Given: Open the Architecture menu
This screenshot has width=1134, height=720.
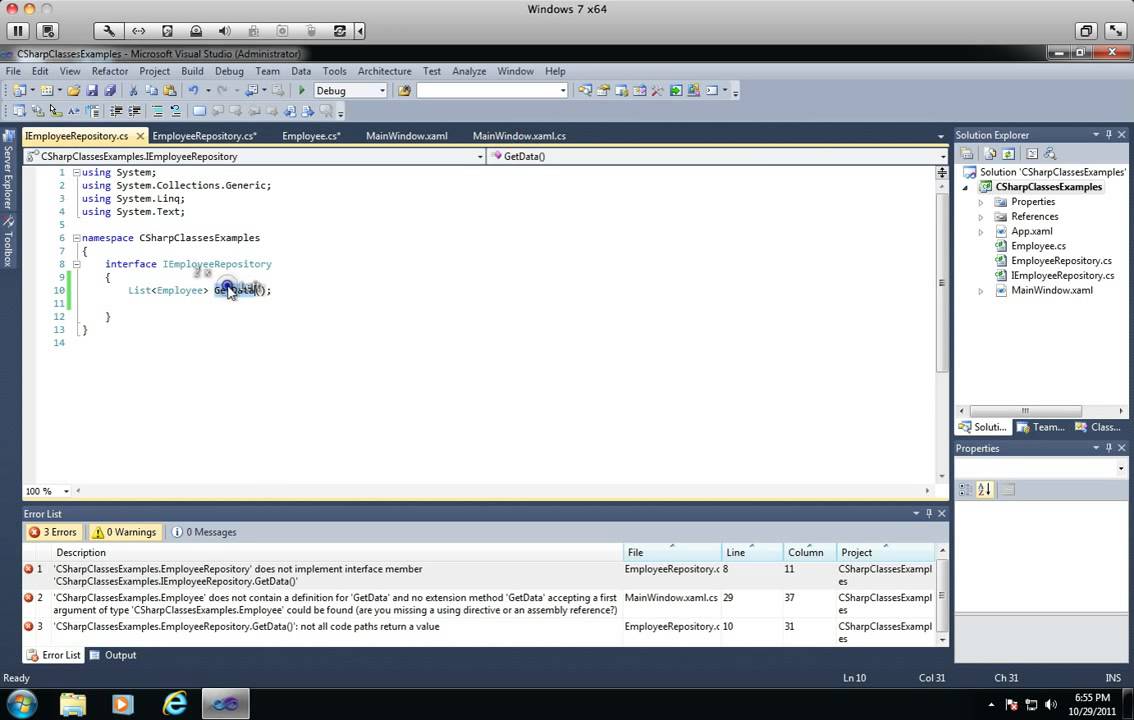Looking at the screenshot, I should [384, 71].
